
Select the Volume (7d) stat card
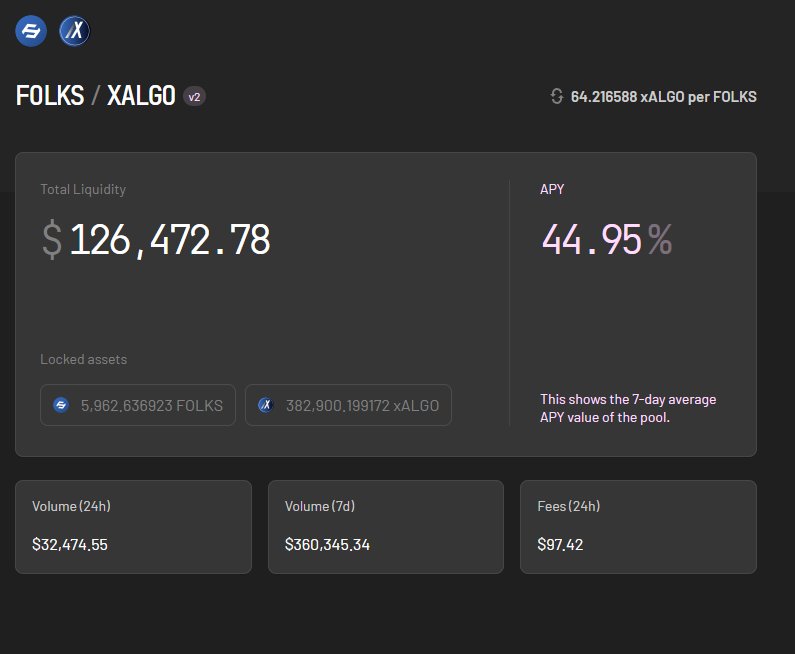tap(386, 526)
